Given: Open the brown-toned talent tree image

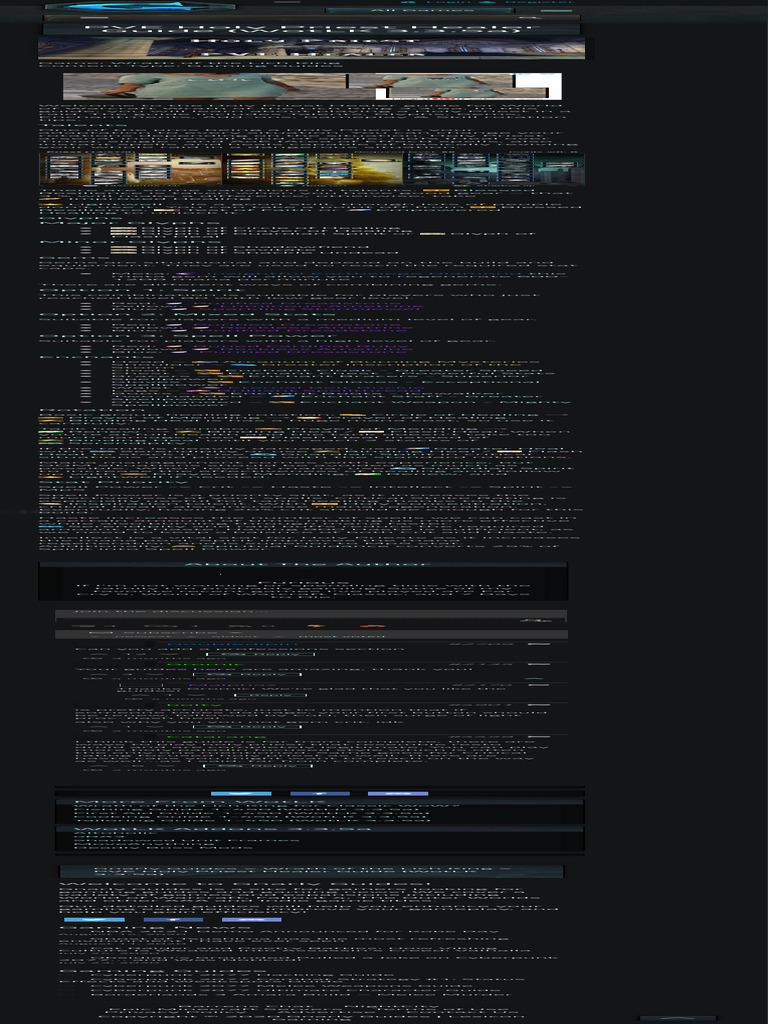Looking at the screenshot, I should 131,168.
